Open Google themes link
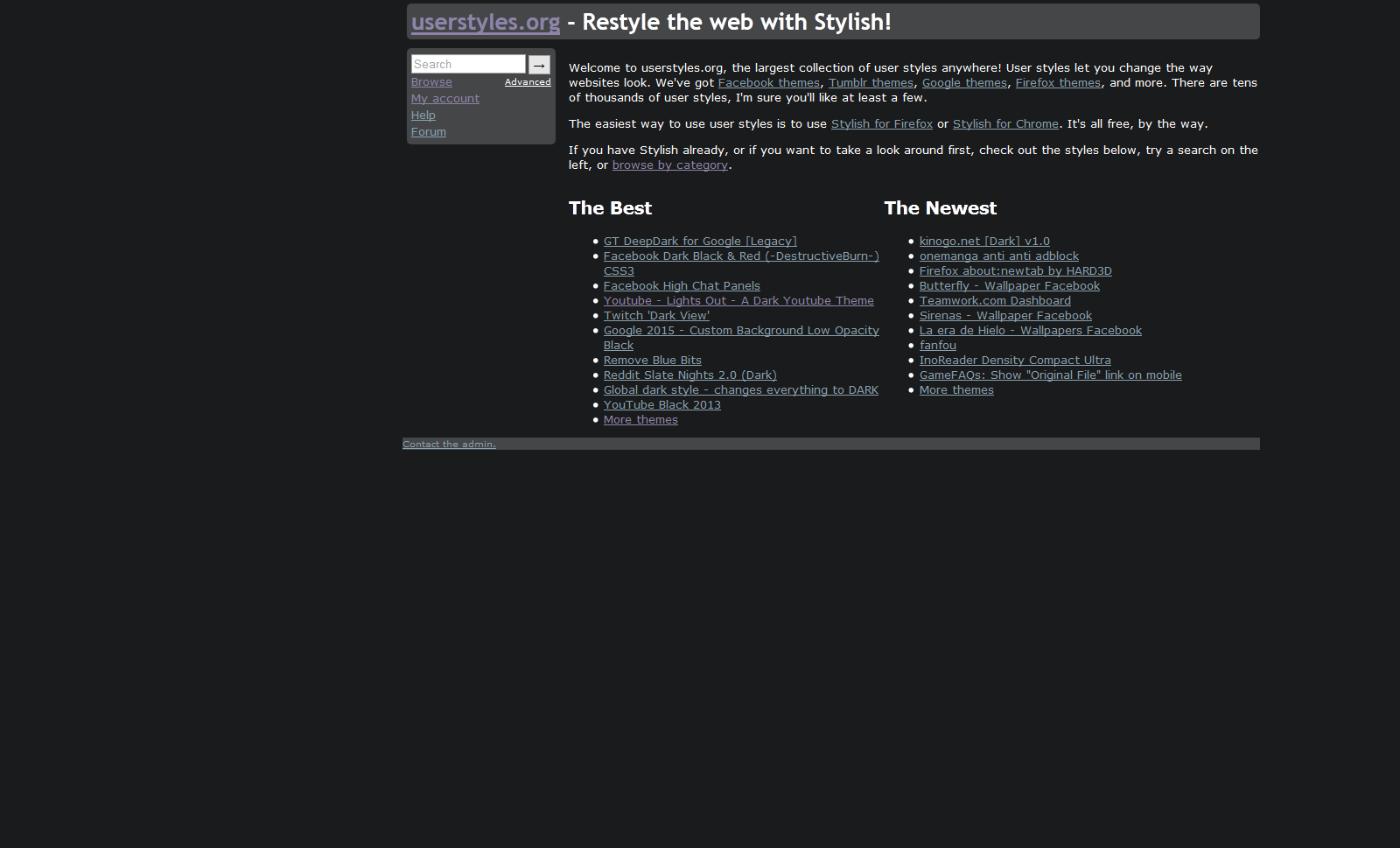Image resolution: width=1400 pixels, height=848 pixels. point(964,83)
